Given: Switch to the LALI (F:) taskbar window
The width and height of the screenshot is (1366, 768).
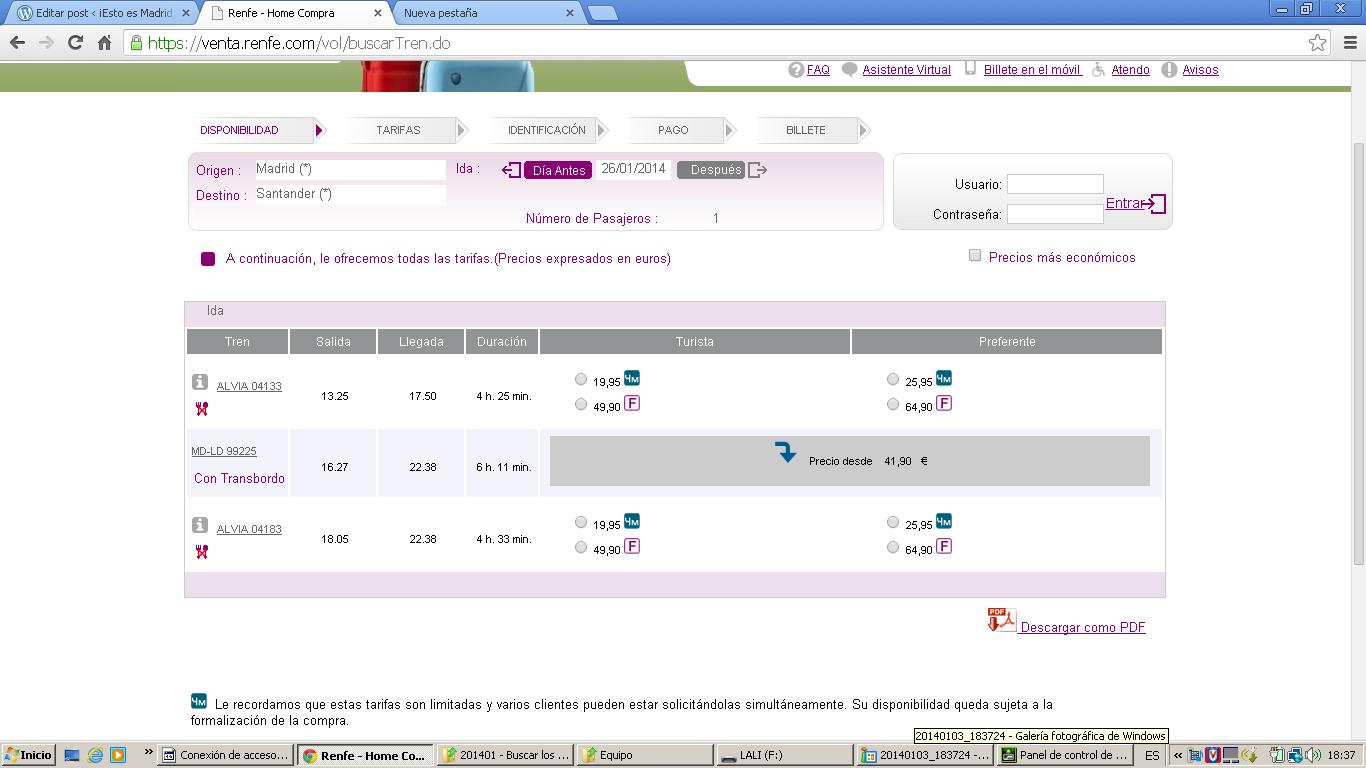Looking at the screenshot, I should pos(784,755).
